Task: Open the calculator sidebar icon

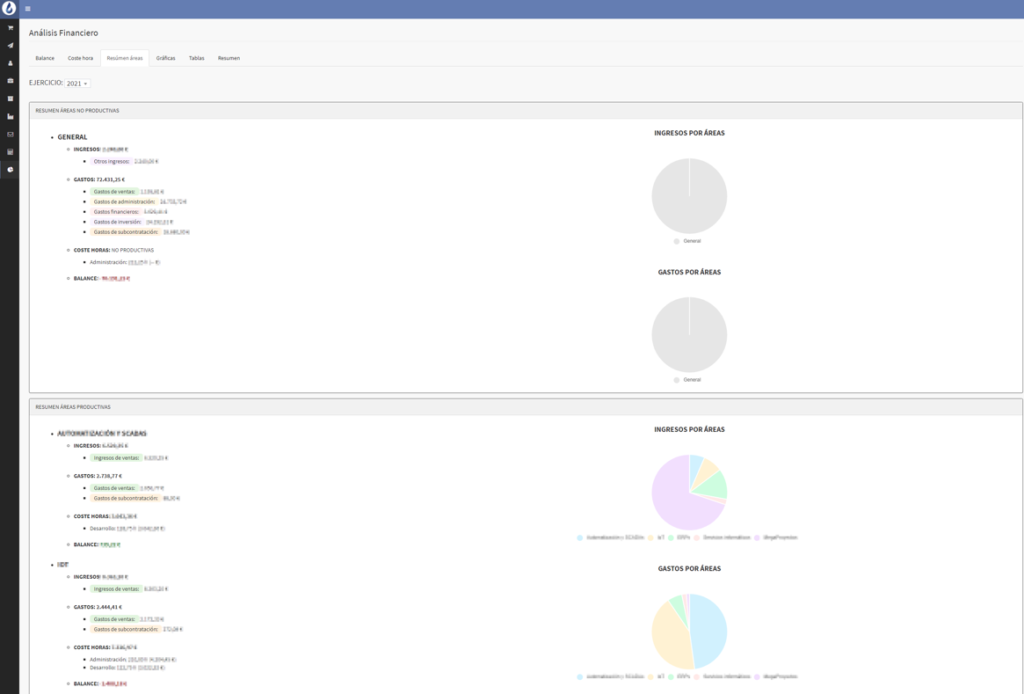Action: click(10, 152)
